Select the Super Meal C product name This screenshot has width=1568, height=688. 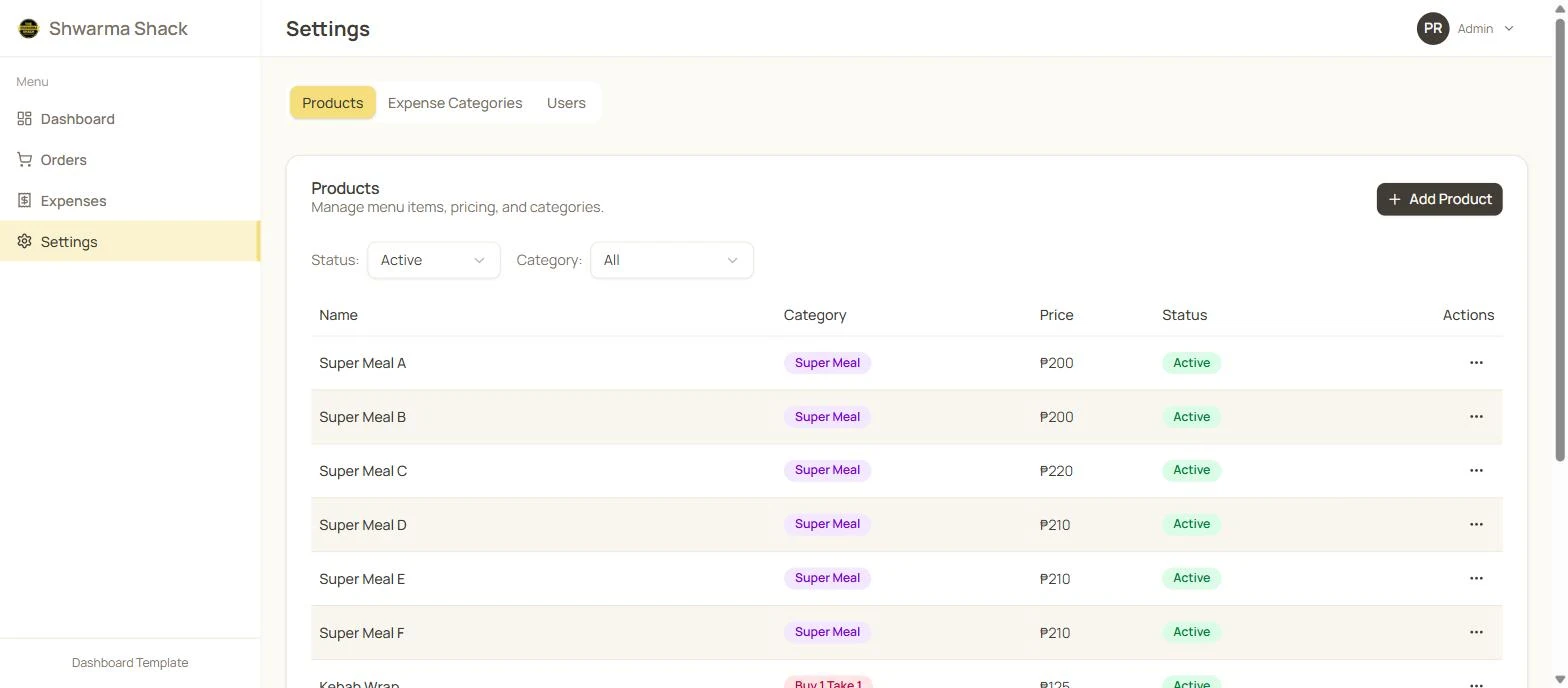click(x=363, y=471)
